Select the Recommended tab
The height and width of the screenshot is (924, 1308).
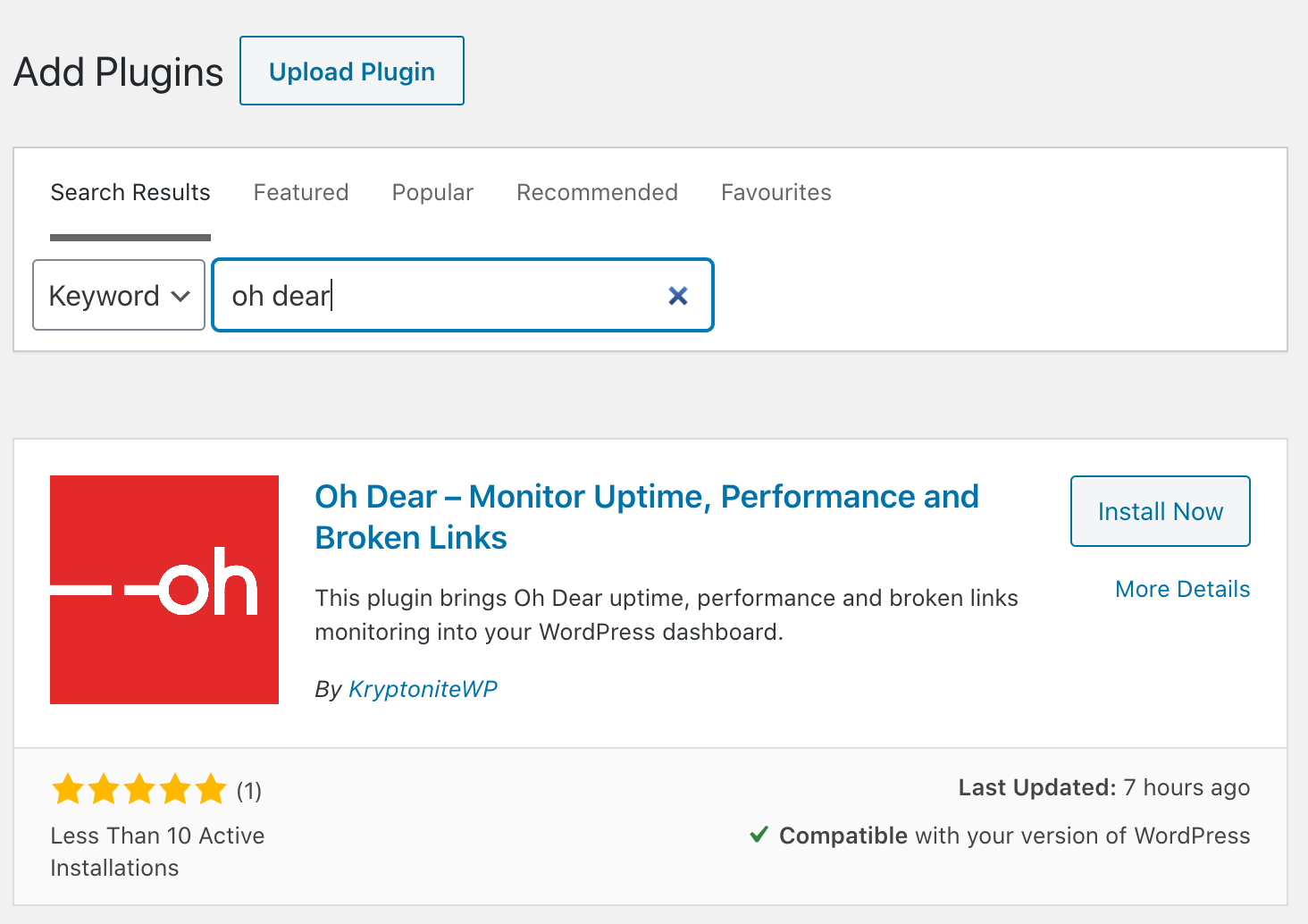click(597, 192)
